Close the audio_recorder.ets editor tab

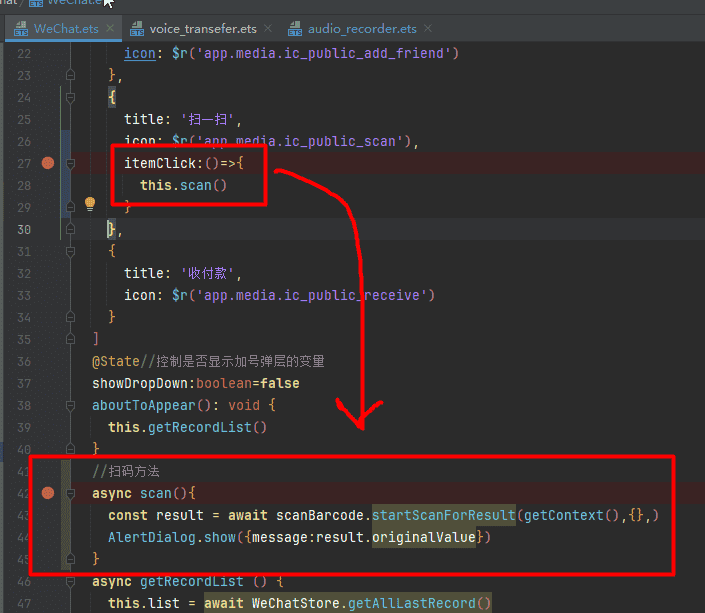(427, 29)
